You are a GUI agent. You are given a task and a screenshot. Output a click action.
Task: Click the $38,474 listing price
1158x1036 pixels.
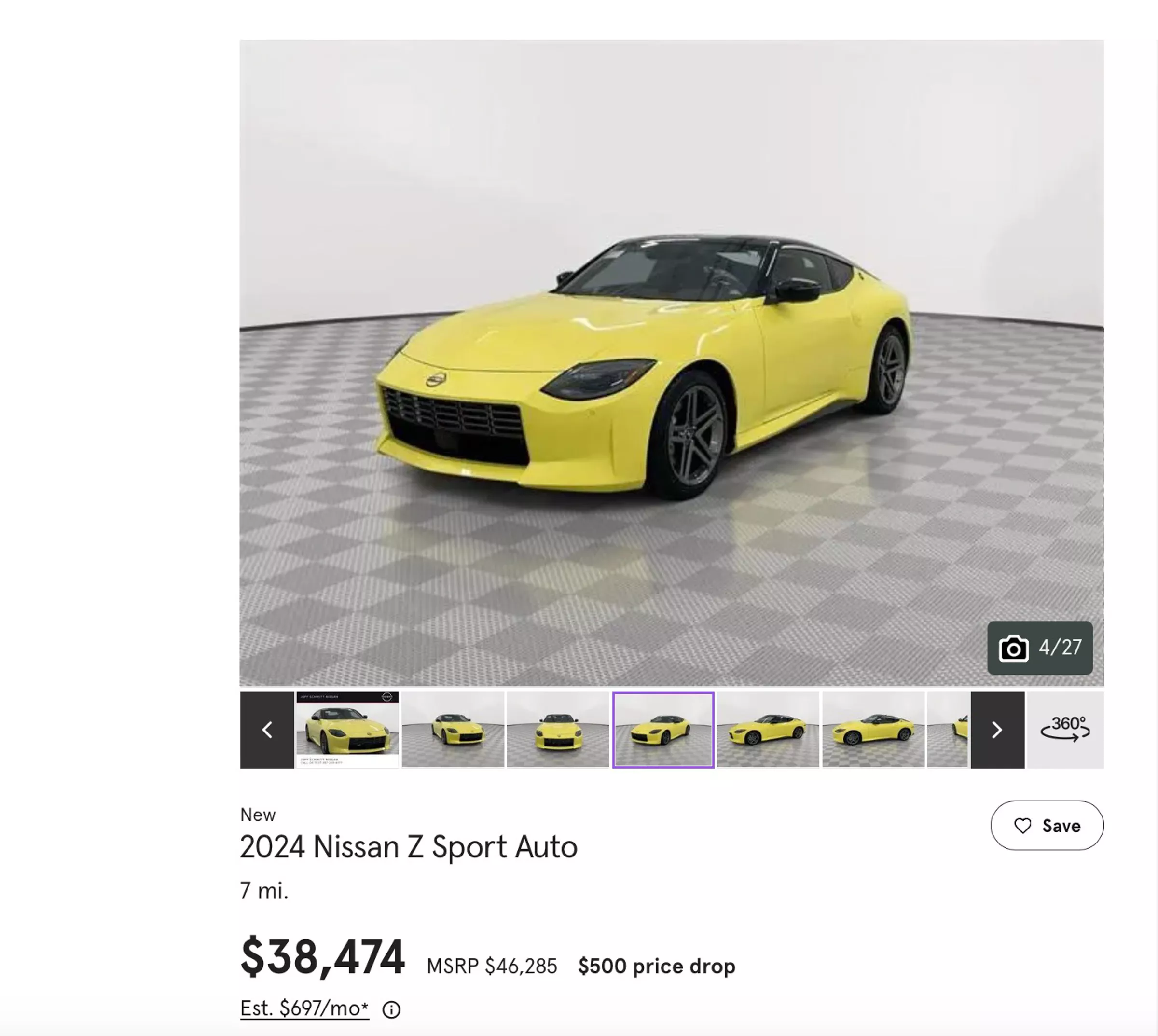323,957
